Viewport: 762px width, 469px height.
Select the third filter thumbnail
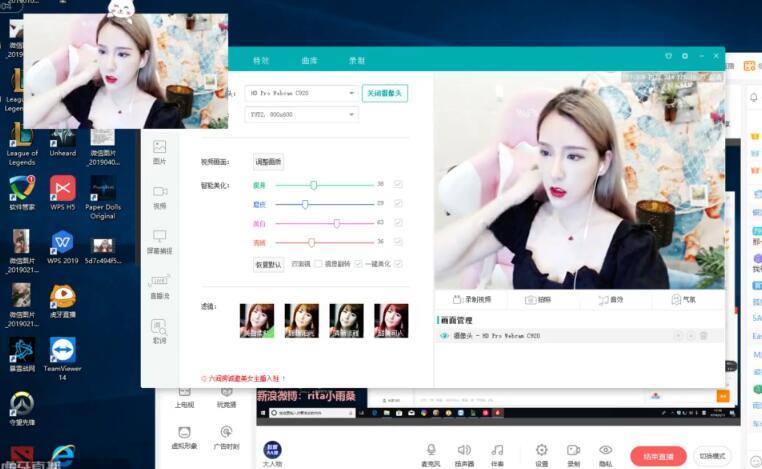point(346,320)
